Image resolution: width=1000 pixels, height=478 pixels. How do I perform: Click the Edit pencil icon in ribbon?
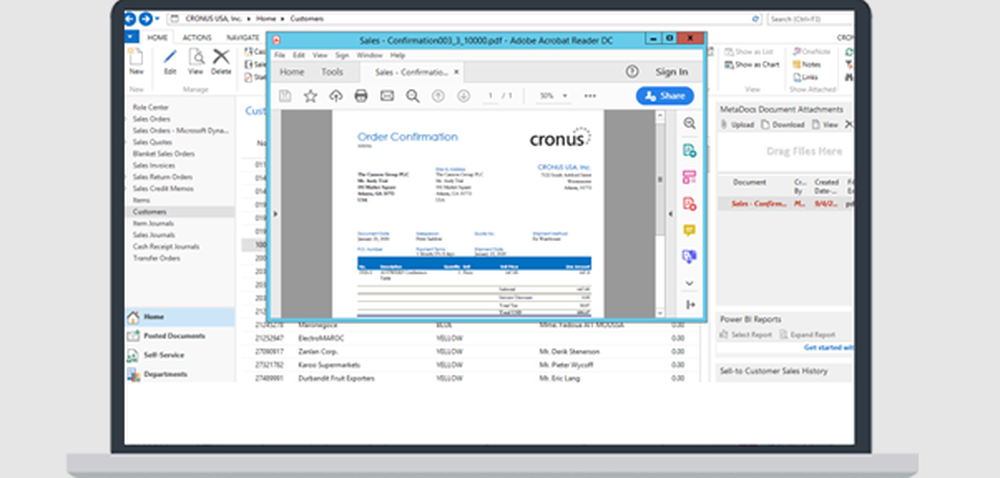[x=170, y=57]
